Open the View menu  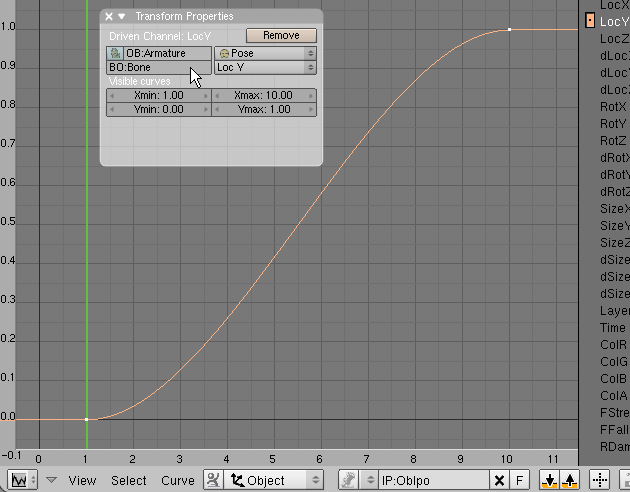[x=82, y=480]
